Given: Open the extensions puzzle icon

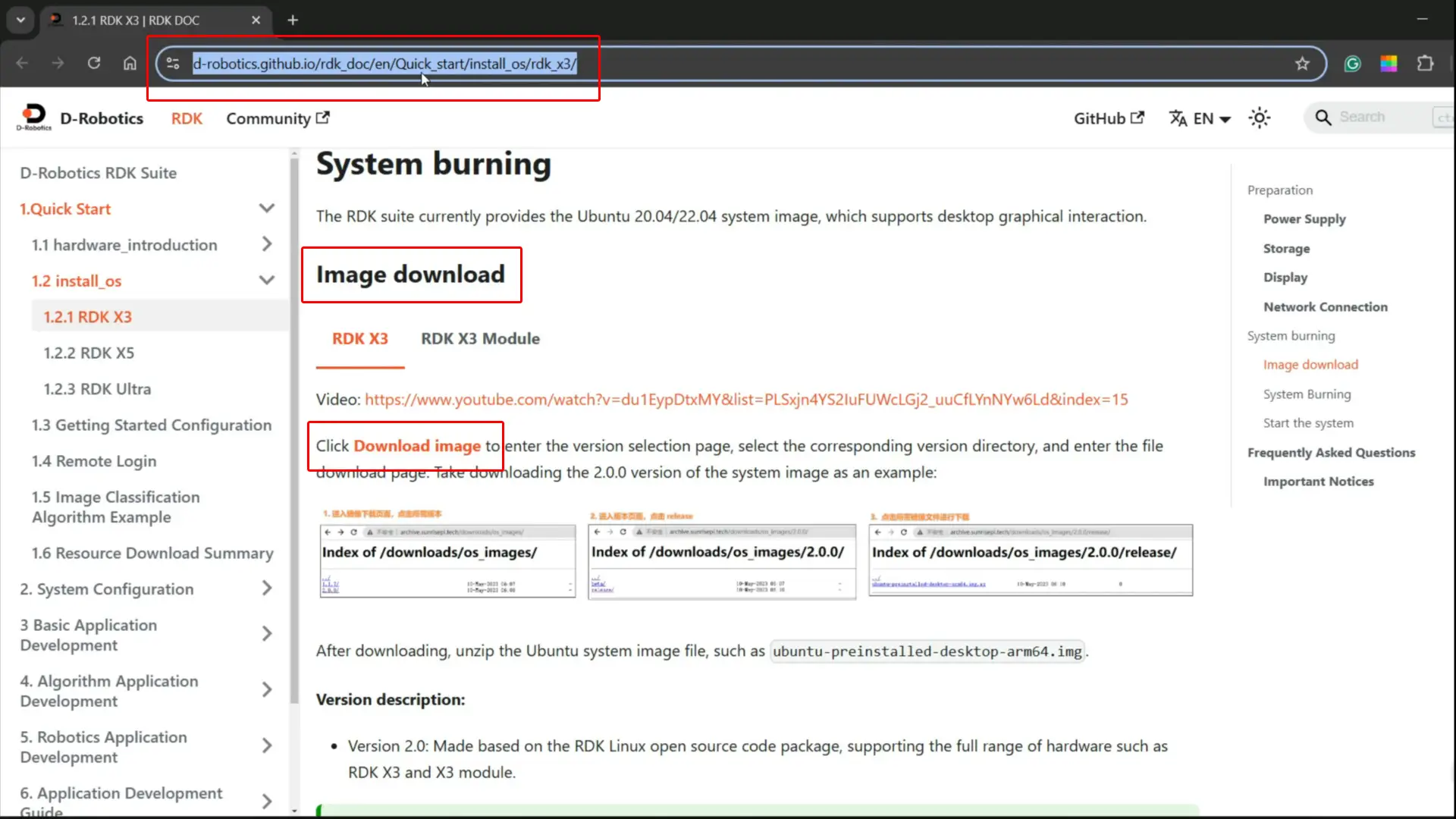Looking at the screenshot, I should 1425,64.
